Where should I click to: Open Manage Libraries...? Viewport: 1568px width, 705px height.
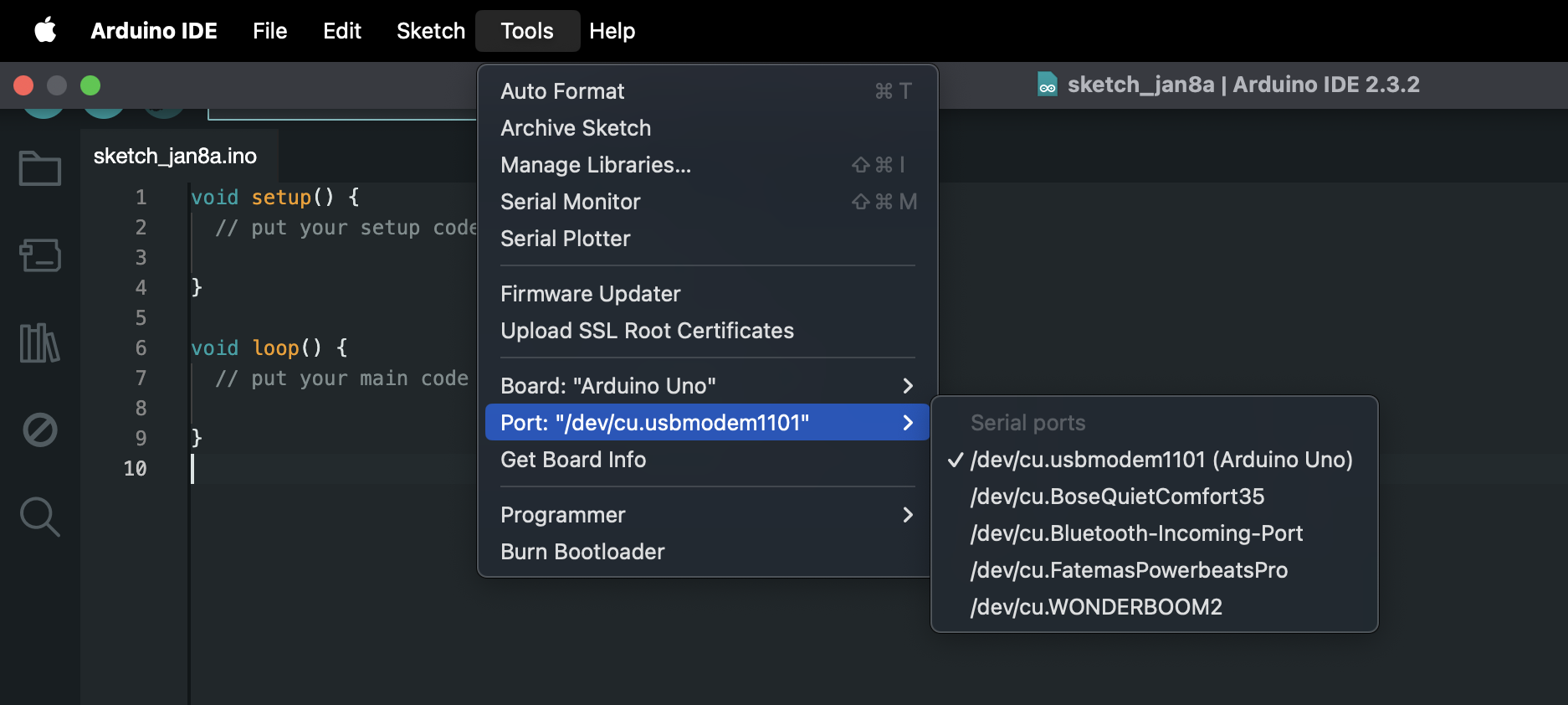pos(708,165)
